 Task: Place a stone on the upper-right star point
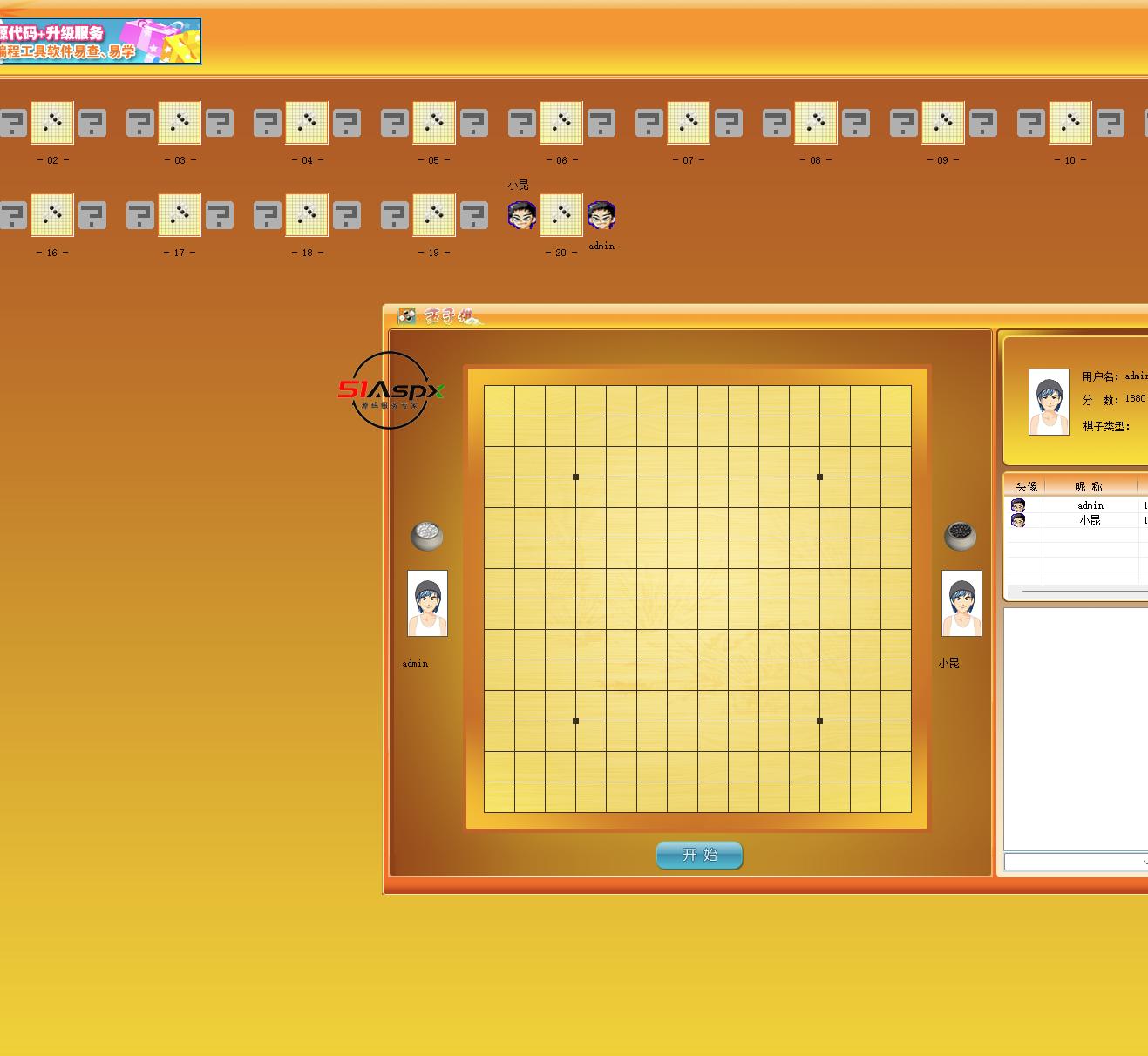(819, 477)
